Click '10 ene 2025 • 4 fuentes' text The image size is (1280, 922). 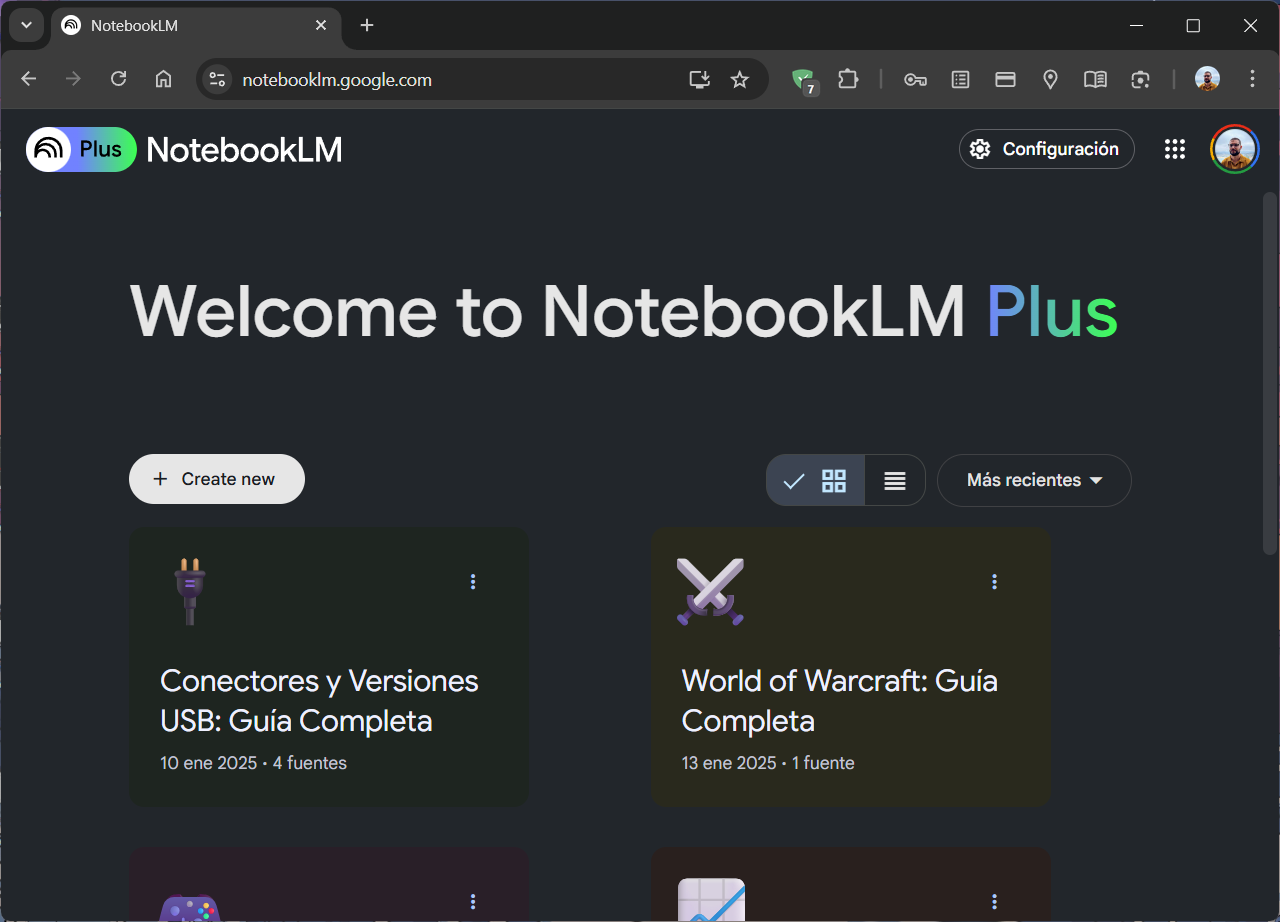tap(253, 763)
